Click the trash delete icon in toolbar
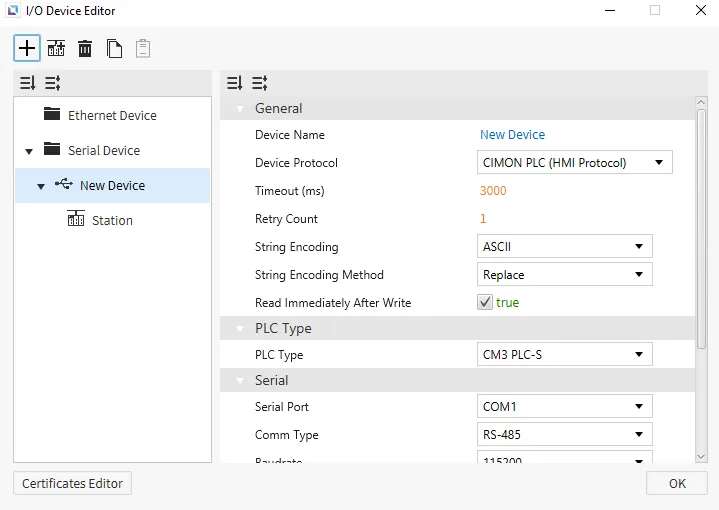The width and height of the screenshot is (719, 510). 85,48
